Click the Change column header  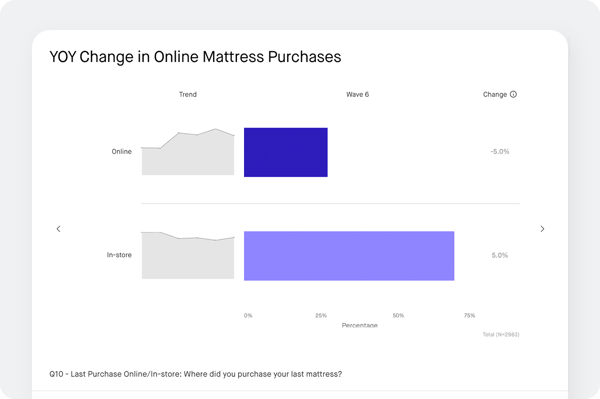(x=495, y=94)
